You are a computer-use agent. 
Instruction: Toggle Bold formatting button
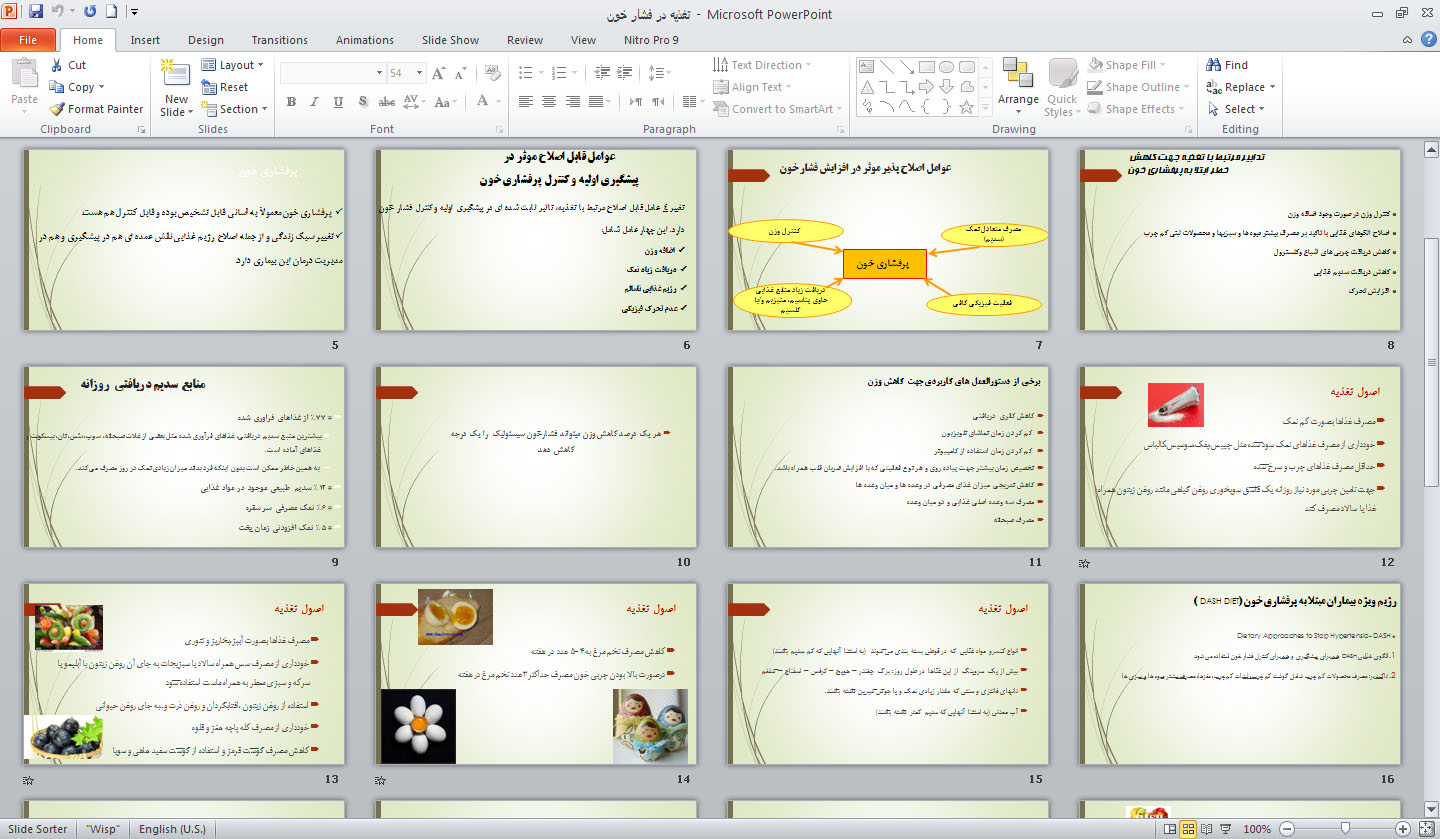(291, 101)
